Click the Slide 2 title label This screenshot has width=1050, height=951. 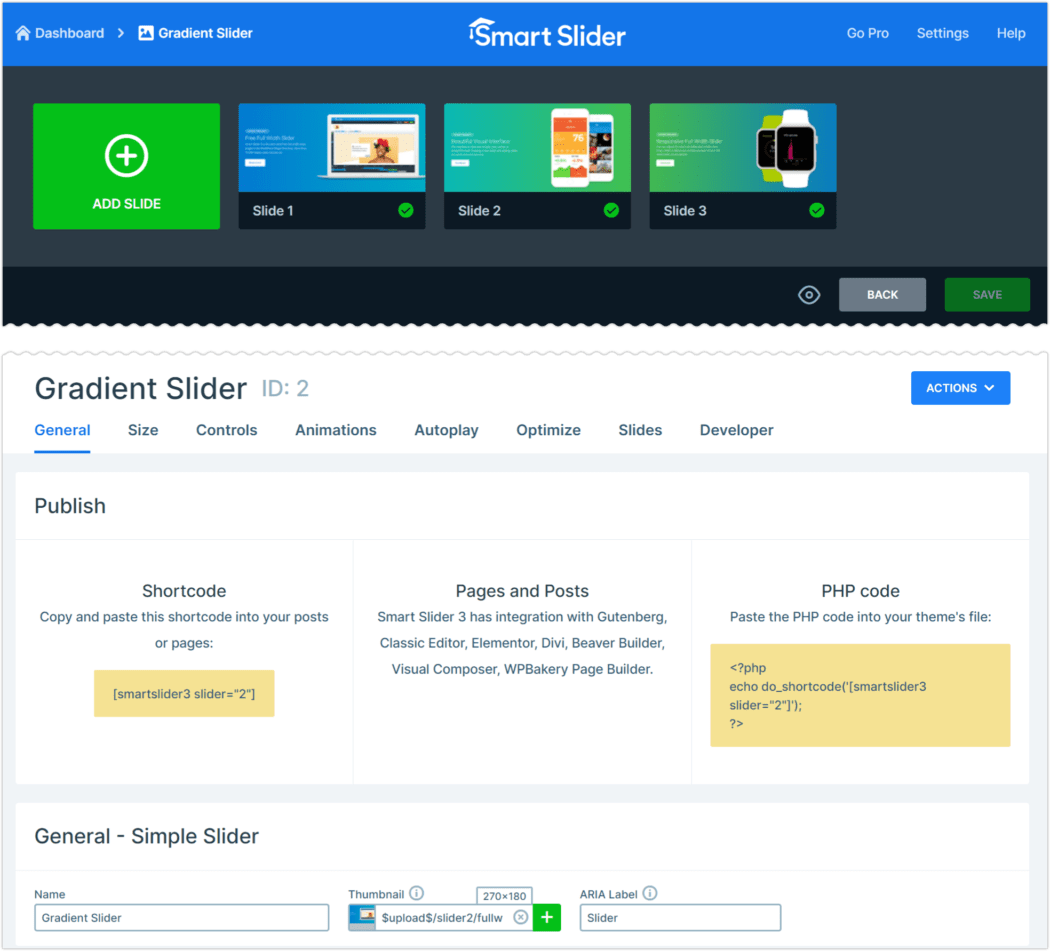pyautogui.click(x=479, y=210)
